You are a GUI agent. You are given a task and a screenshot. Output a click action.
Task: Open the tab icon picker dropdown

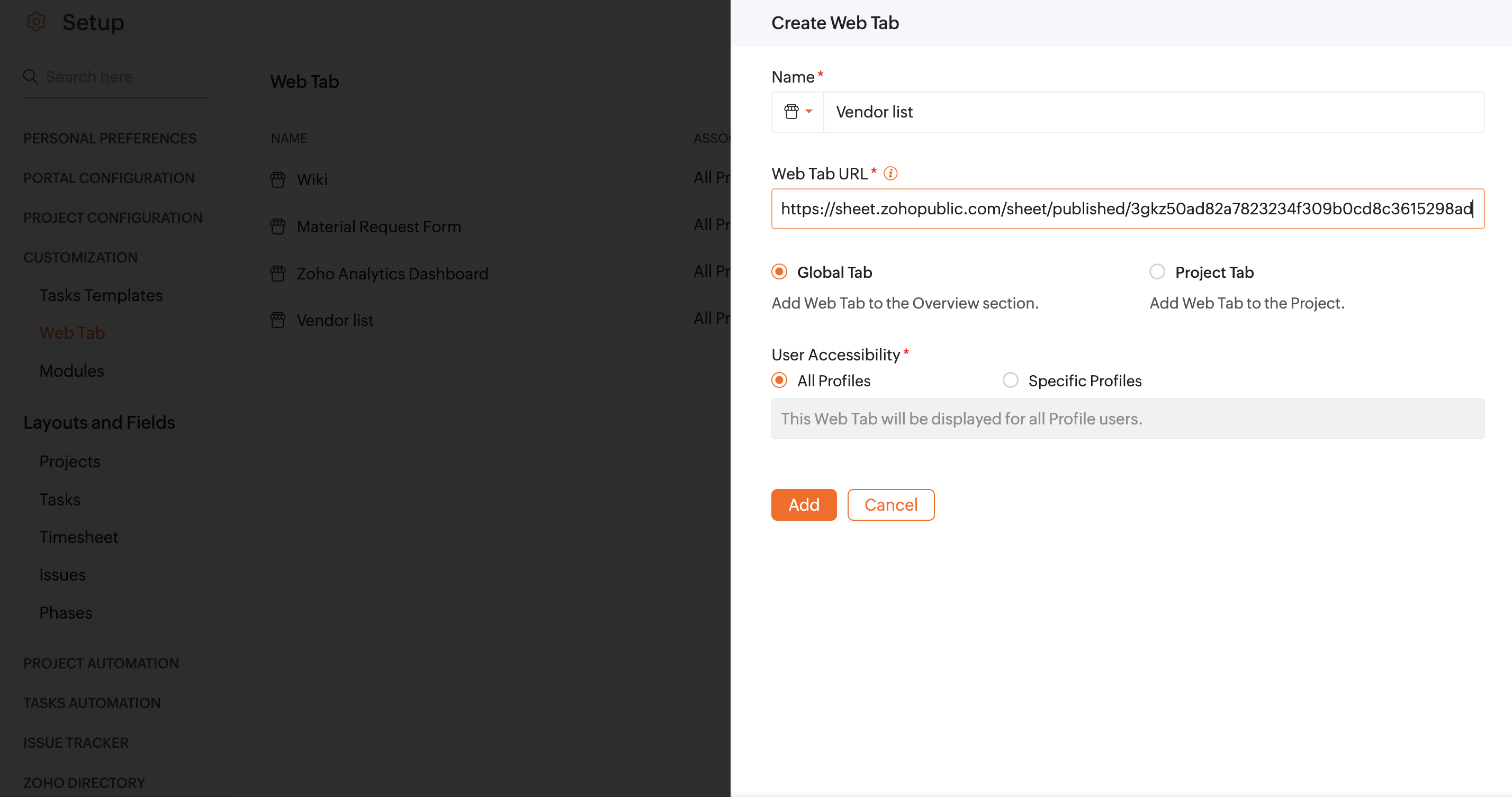click(x=798, y=112)
